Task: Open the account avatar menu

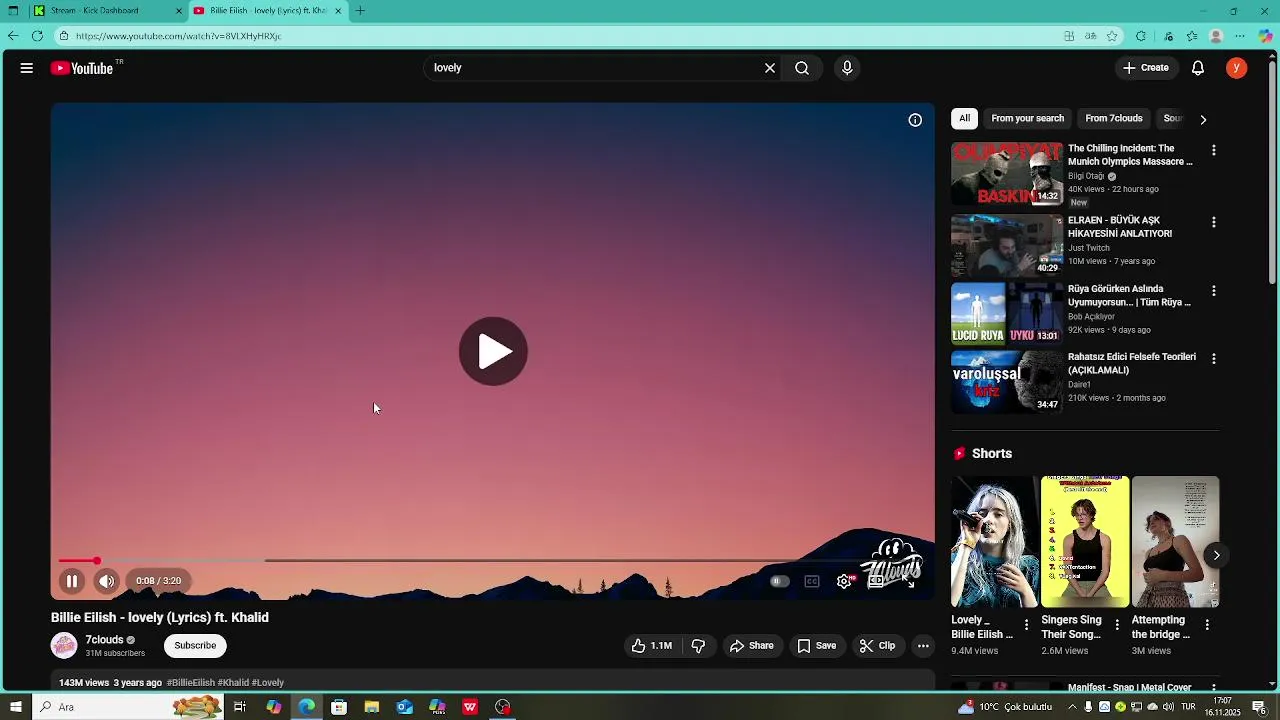Action: [x=1237, y=68]
